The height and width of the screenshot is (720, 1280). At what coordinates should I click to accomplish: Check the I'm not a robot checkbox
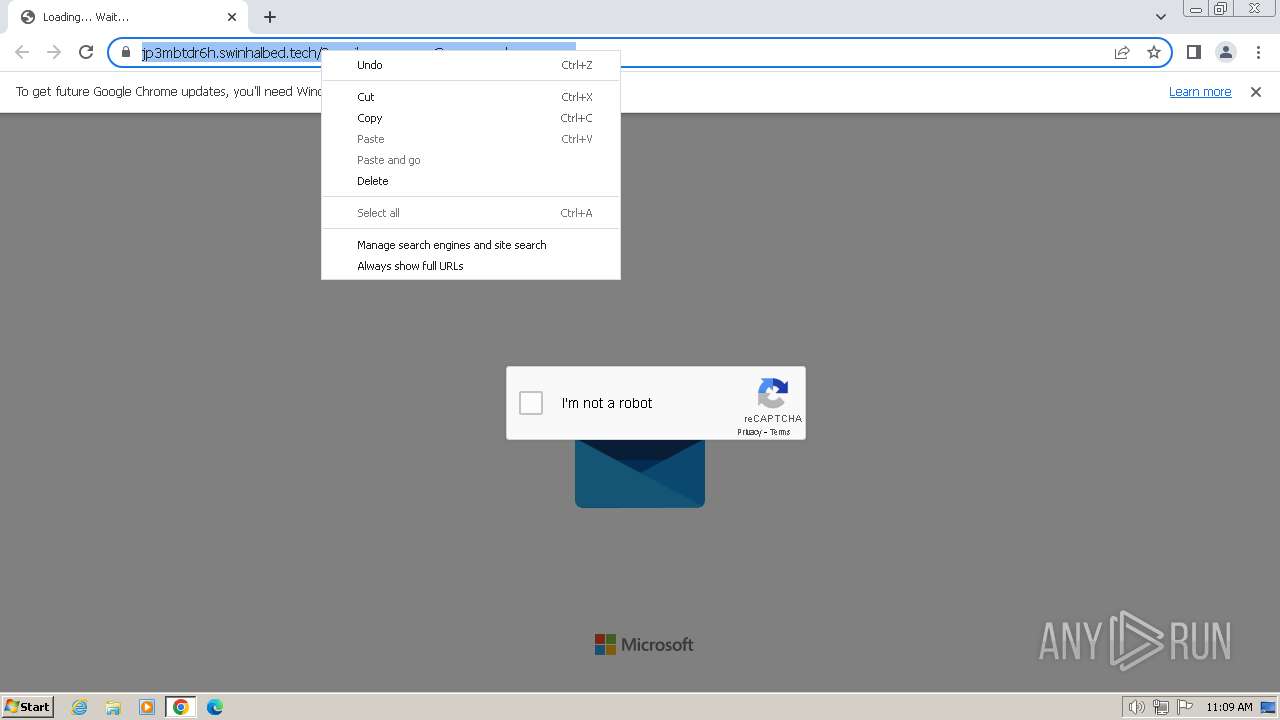coord(531,403)
